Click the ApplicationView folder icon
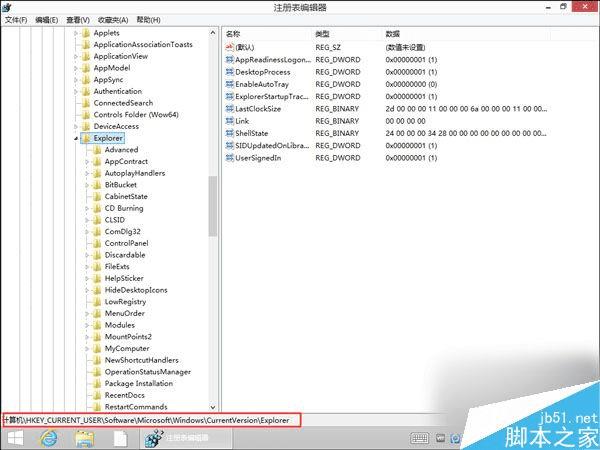The height and width of the screenshot is (450, 600). 86,57
